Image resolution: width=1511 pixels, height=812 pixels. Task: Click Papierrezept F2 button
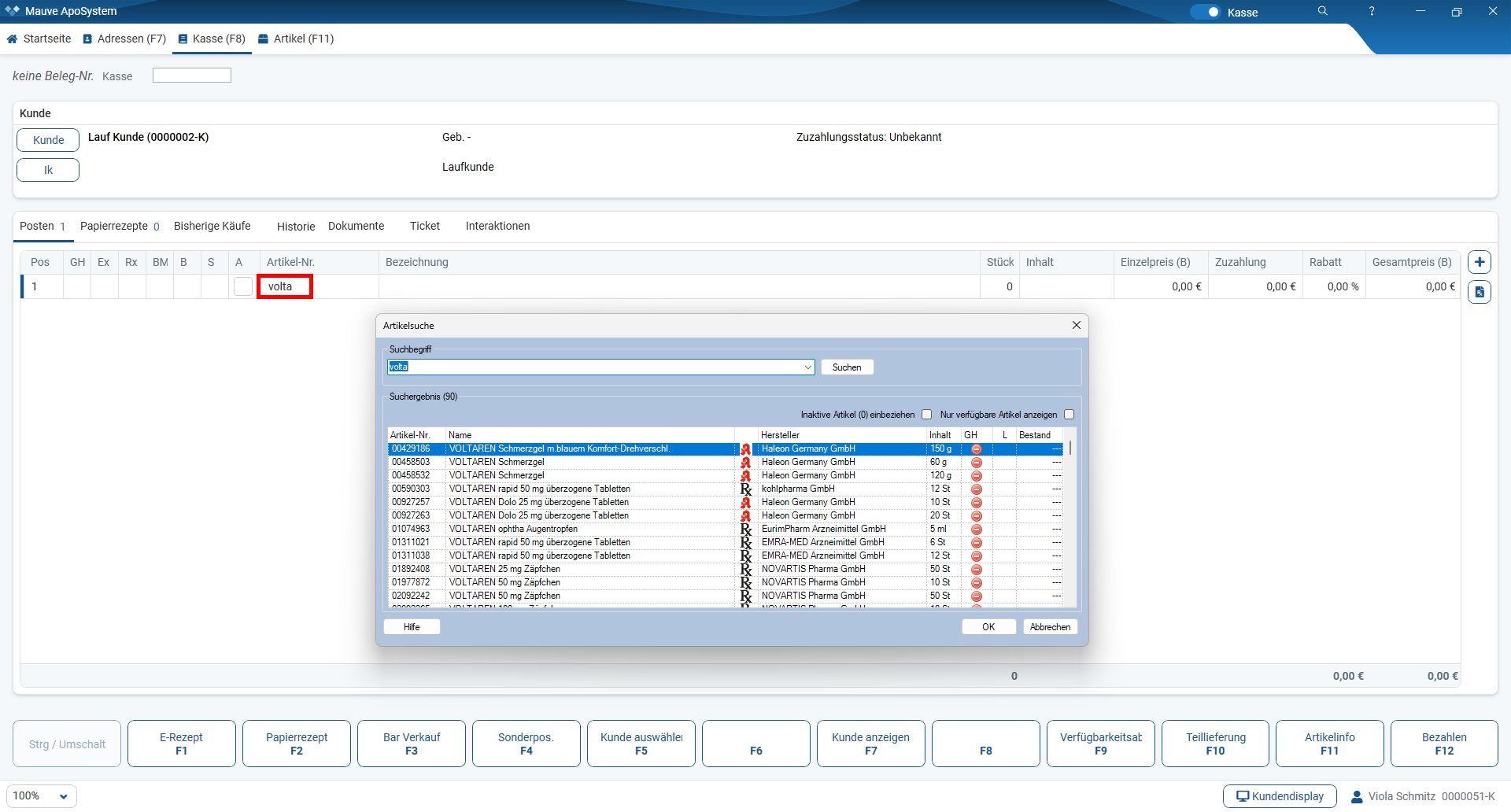pyautogui.click(x=296, y=744)
